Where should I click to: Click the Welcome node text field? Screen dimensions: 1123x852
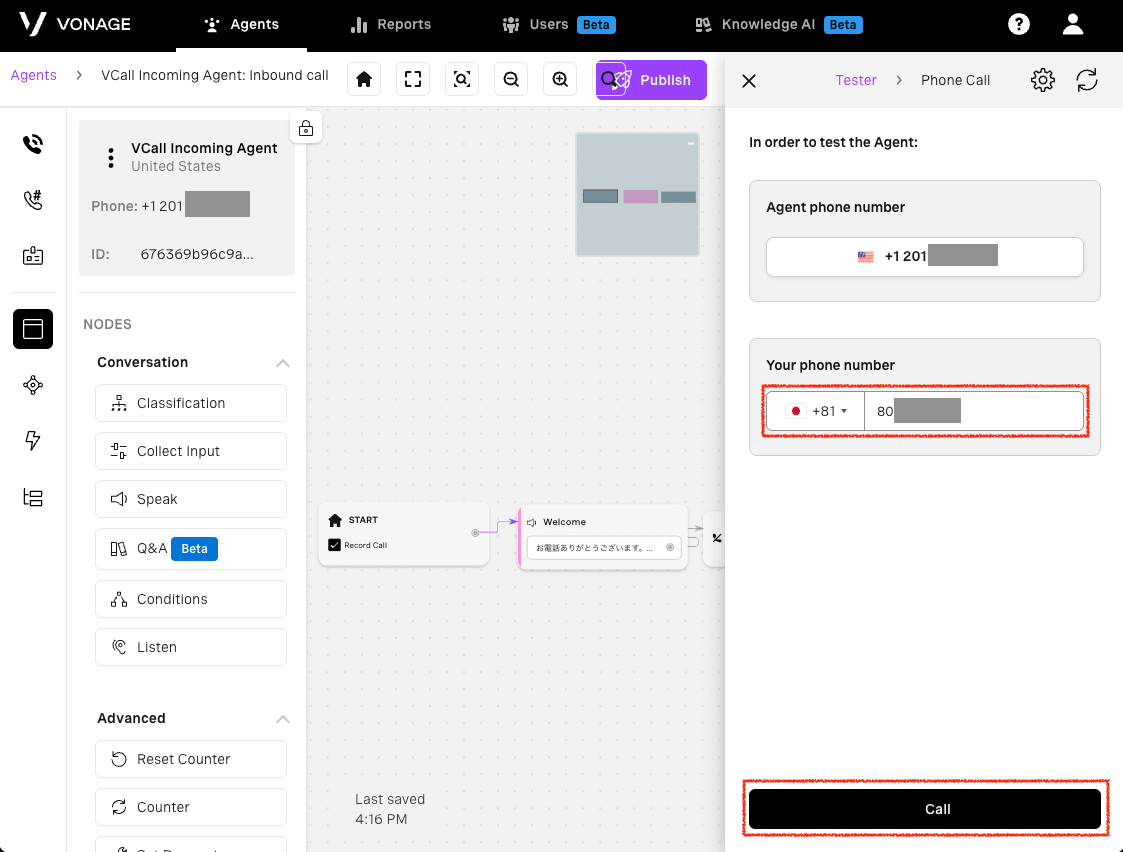604,548
